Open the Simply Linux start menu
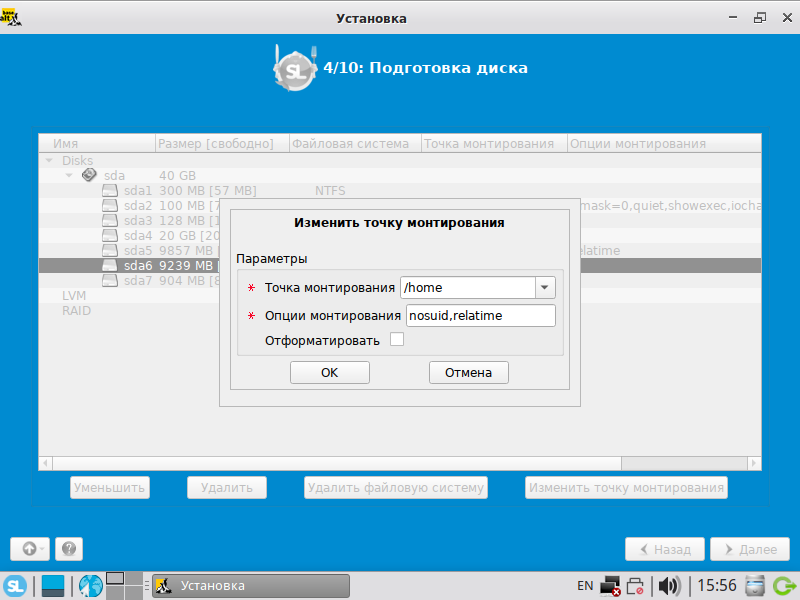Image resolution: width=800 pixels, height=600 pixels. click(x=15, y=586)
